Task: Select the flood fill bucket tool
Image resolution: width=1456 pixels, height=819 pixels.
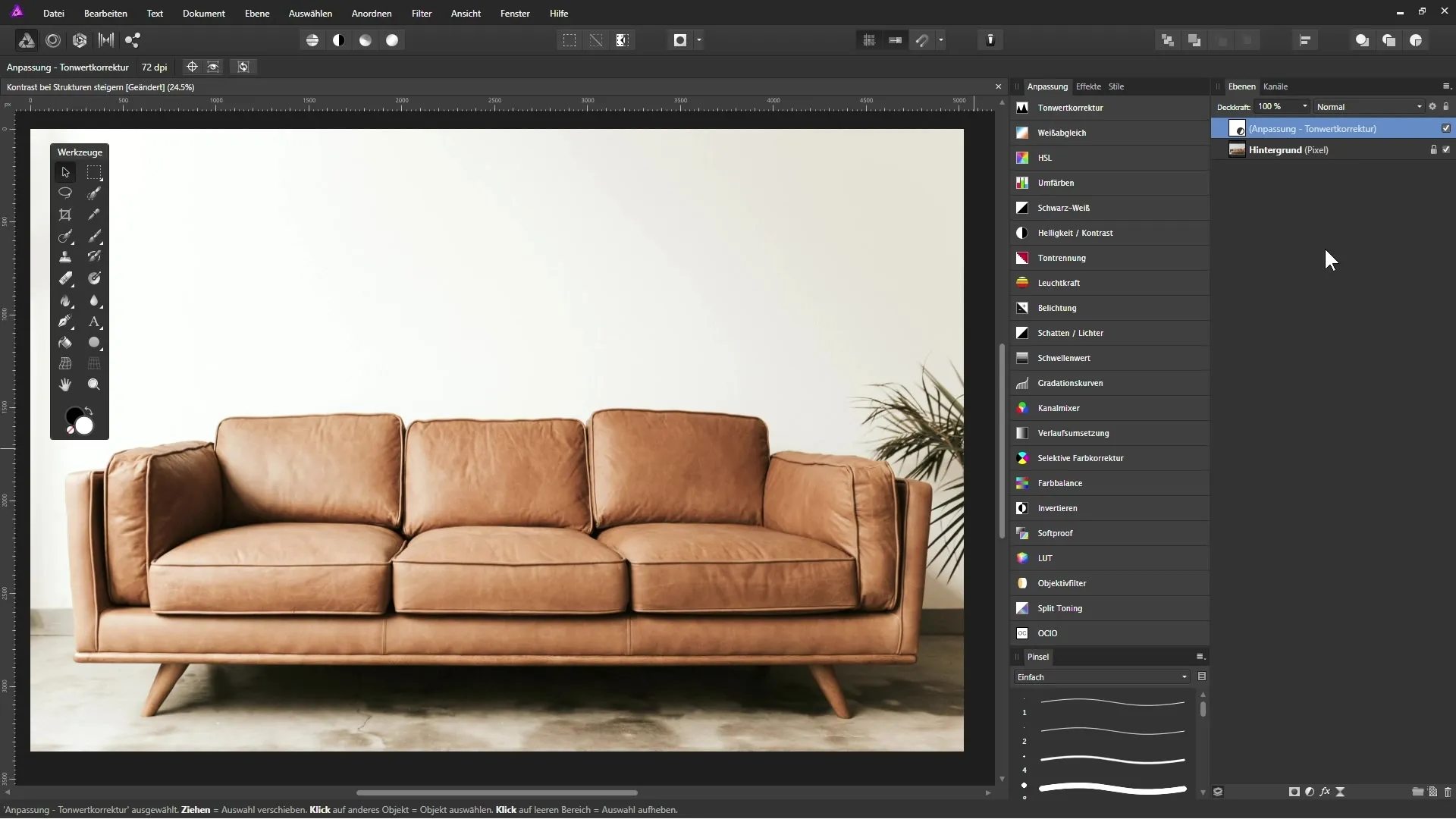Action: pos(65,343)
